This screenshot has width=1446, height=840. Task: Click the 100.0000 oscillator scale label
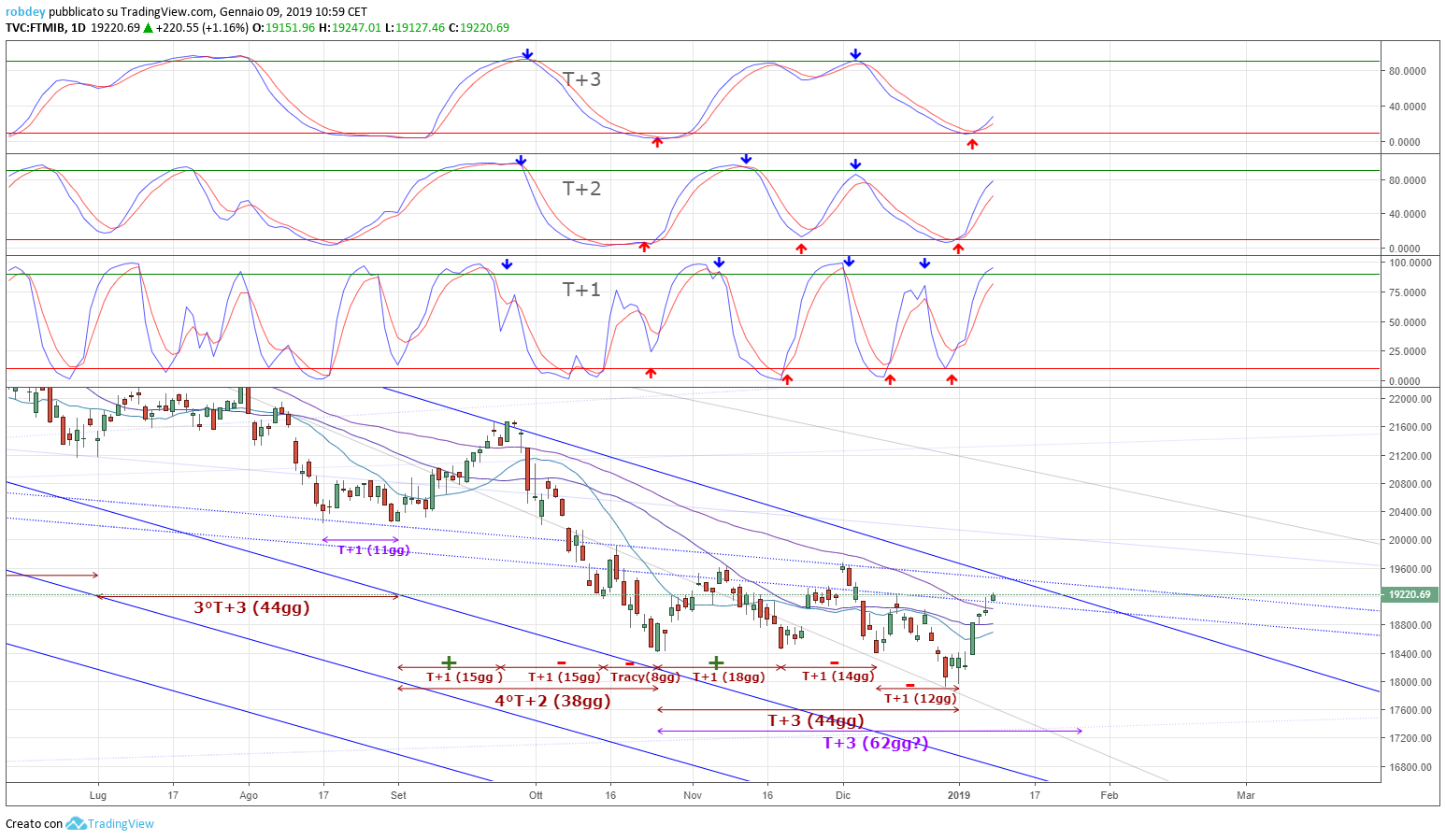pos(1410,263)
